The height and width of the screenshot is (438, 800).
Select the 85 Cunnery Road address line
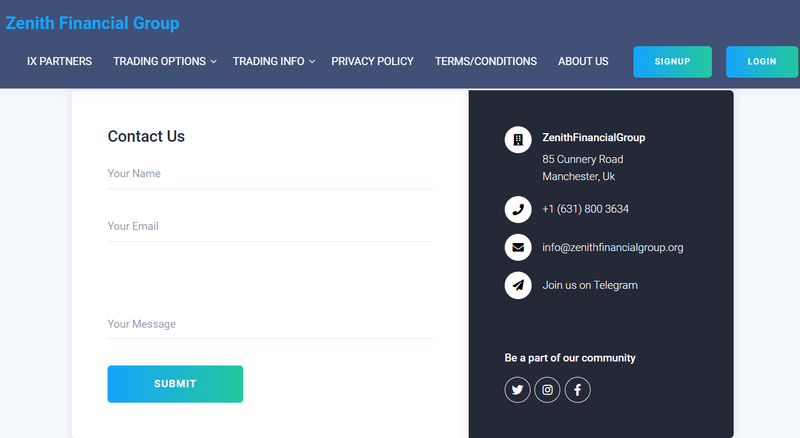pos(583,159)
